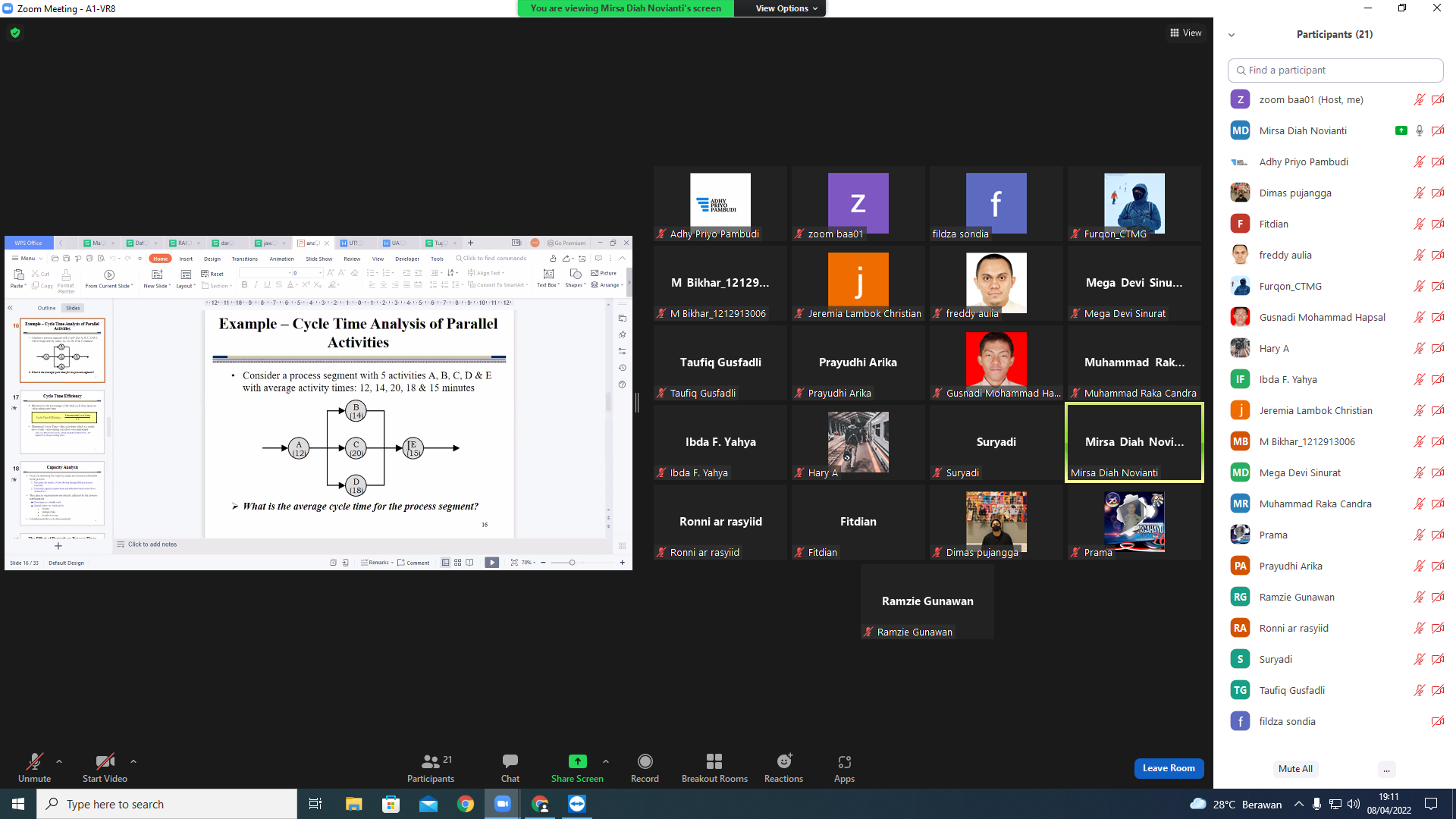Click the 'You are viewing' sharing banner

pyautogui.click(x=626, y=8)
